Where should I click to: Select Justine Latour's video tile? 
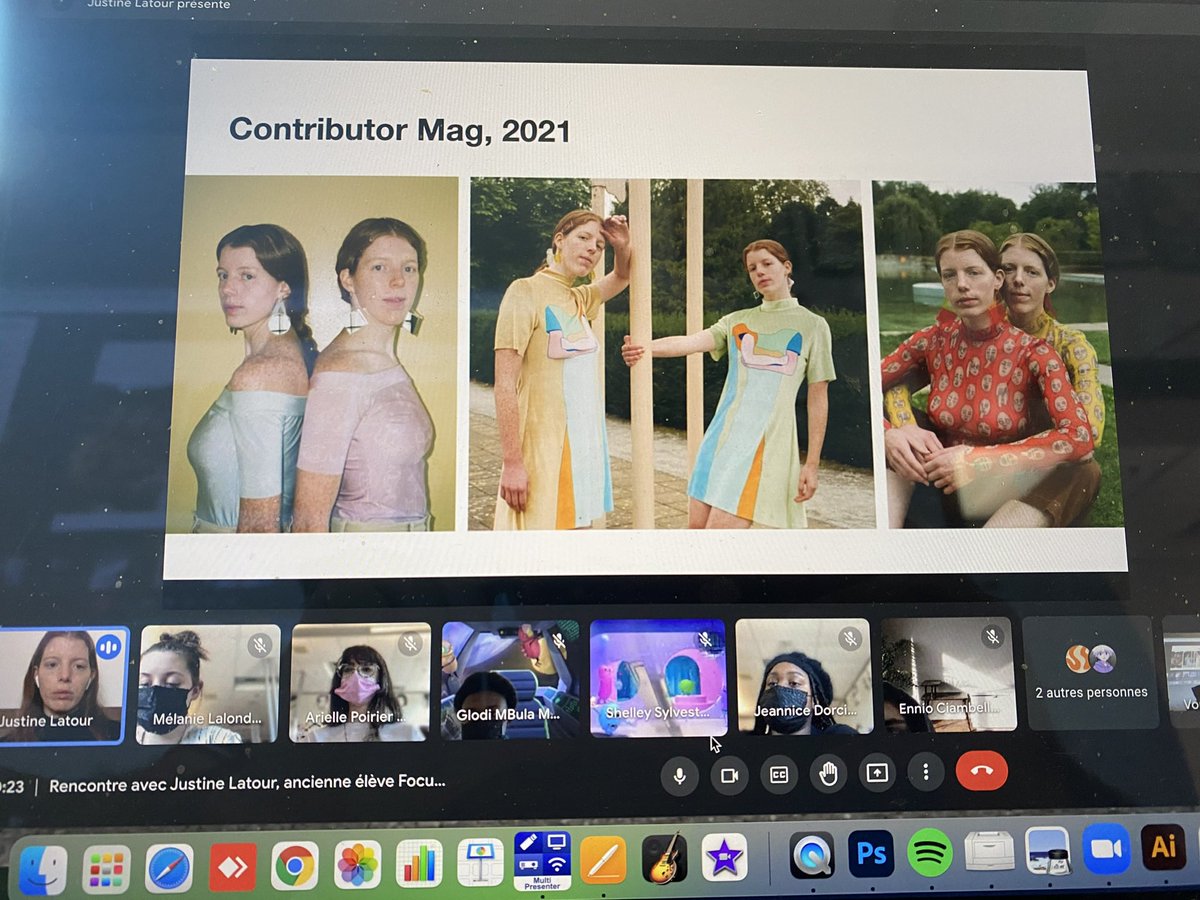[63, 685]
